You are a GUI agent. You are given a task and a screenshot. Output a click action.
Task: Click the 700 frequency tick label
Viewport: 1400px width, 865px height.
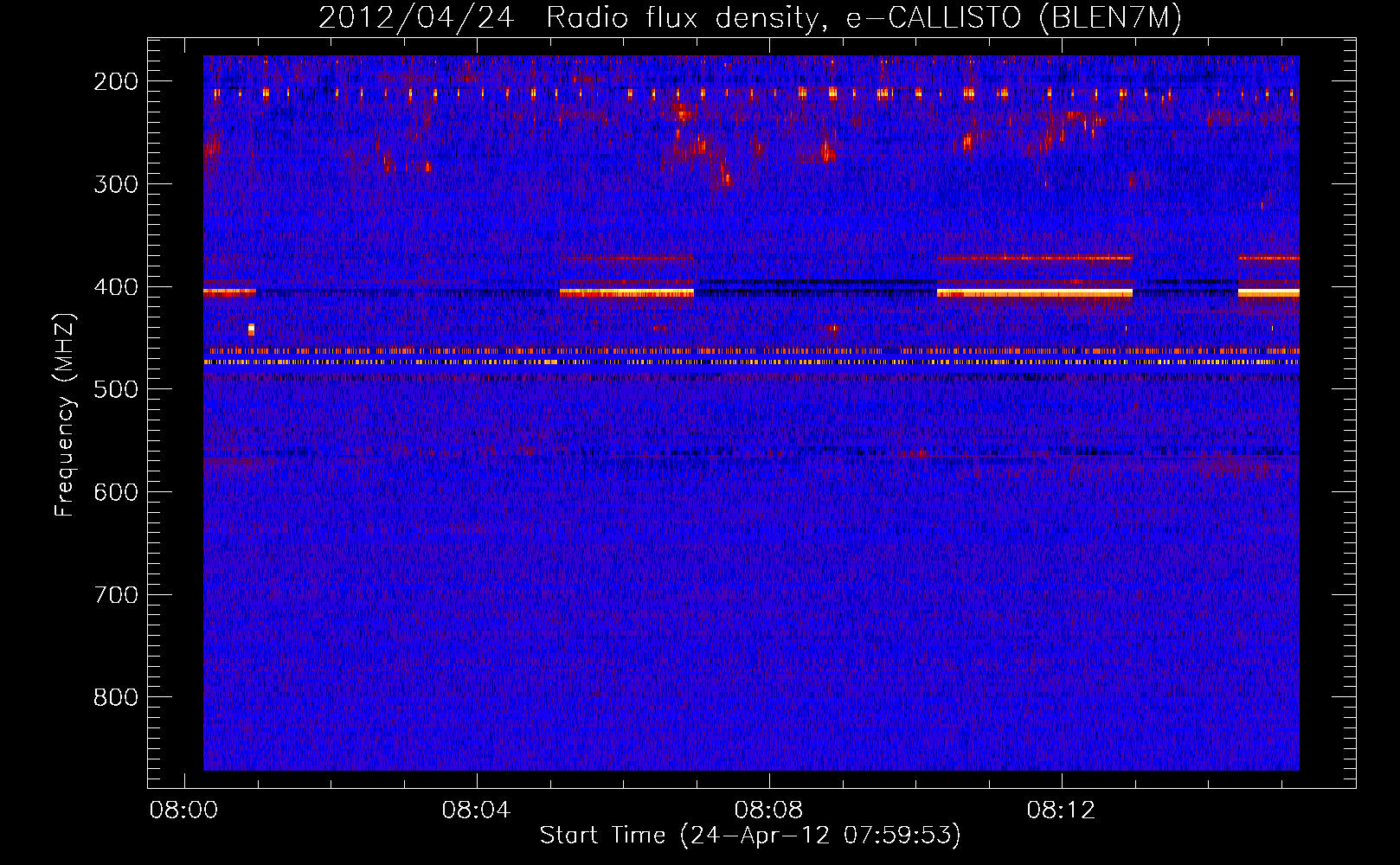[x=116, y=595]
